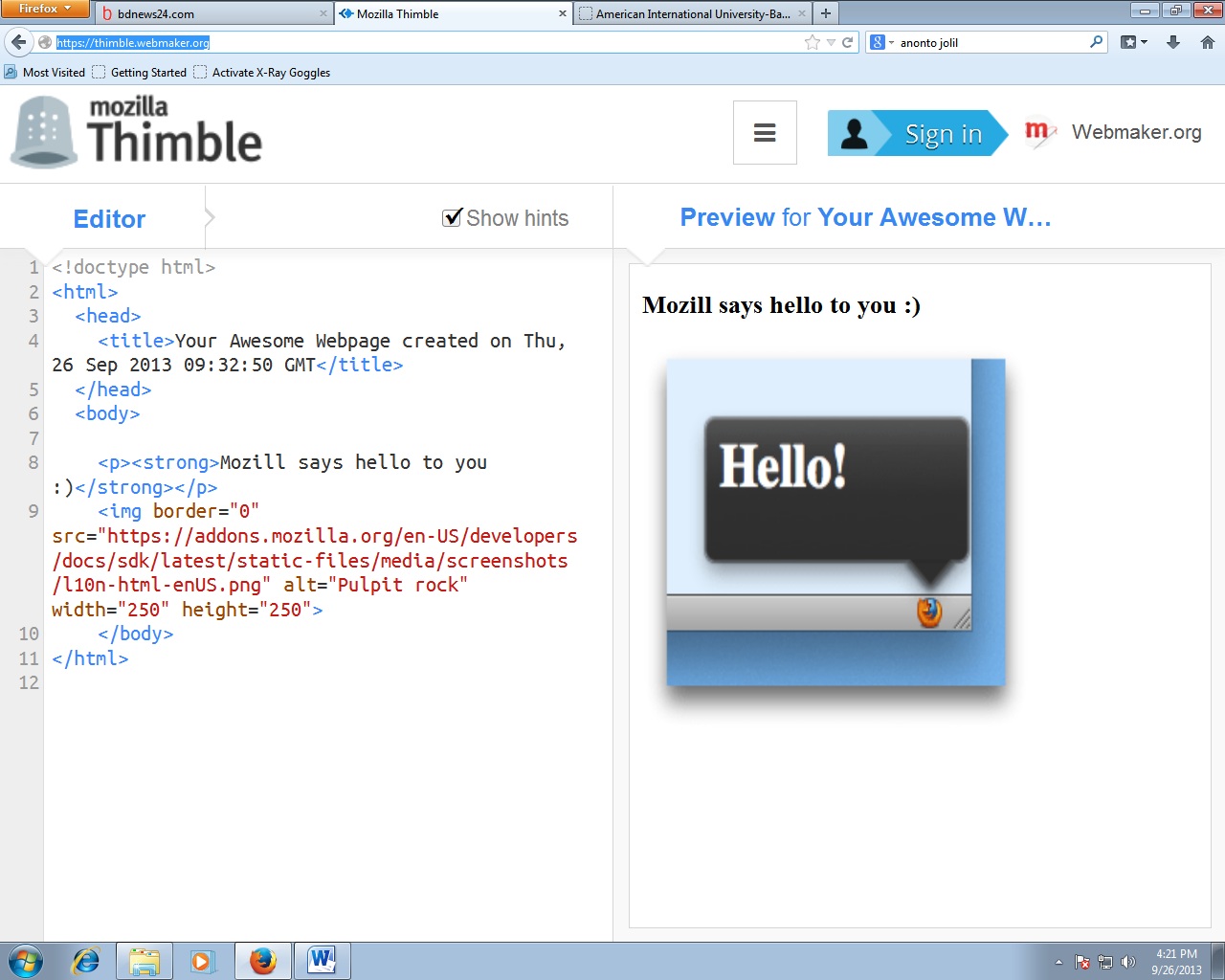The height and width of the screenshot is (980, 1225).
Task: Click the volume speaker tray icon
Action: click(x=1128, y=962)
